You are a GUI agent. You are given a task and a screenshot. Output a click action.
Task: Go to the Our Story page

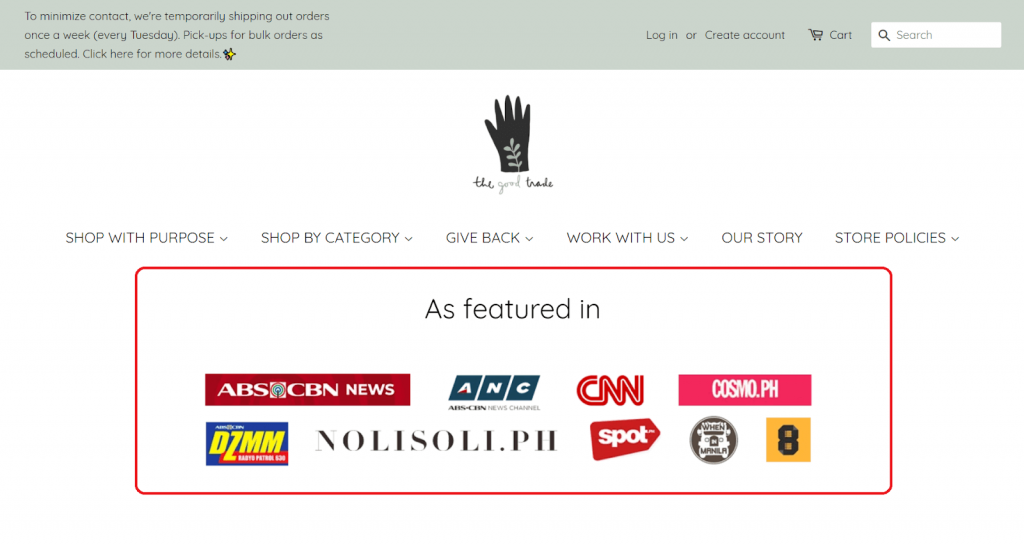pos(761,238)
